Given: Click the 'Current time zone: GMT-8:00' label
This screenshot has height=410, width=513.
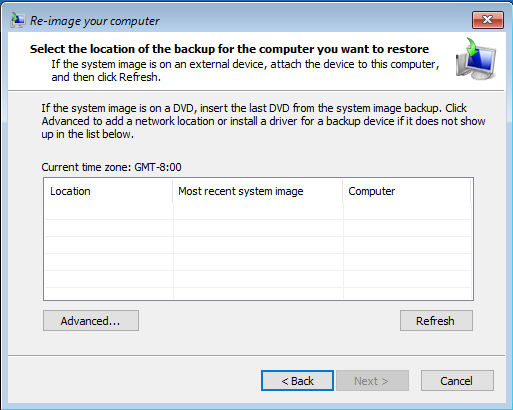Looking at the screenshot, I should click(x=111, y=167).
